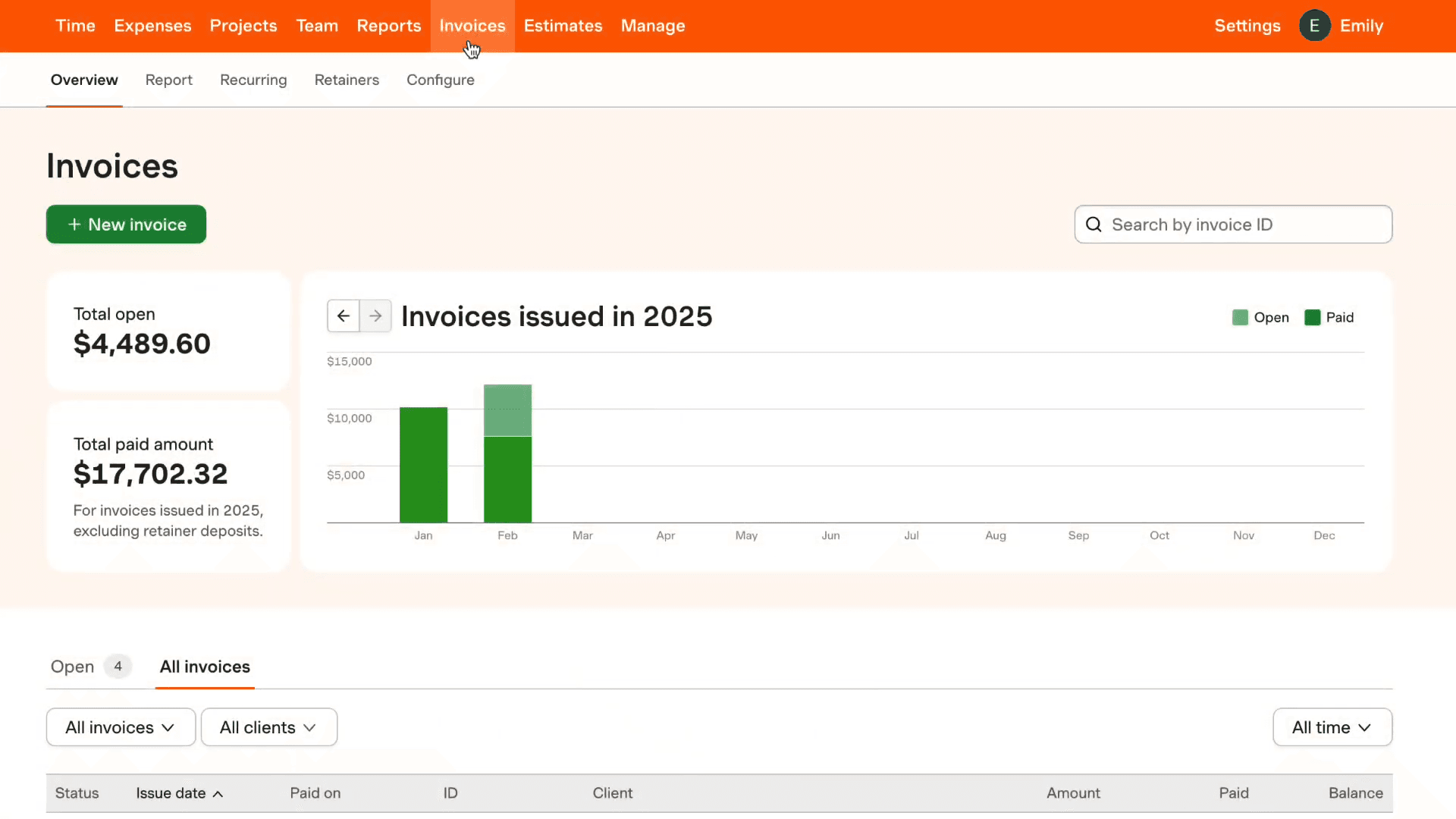The height and width of the screenshot is (819, 1456).
Task: Go to previous year in invoices chart
Action: (x=344, y=316)
